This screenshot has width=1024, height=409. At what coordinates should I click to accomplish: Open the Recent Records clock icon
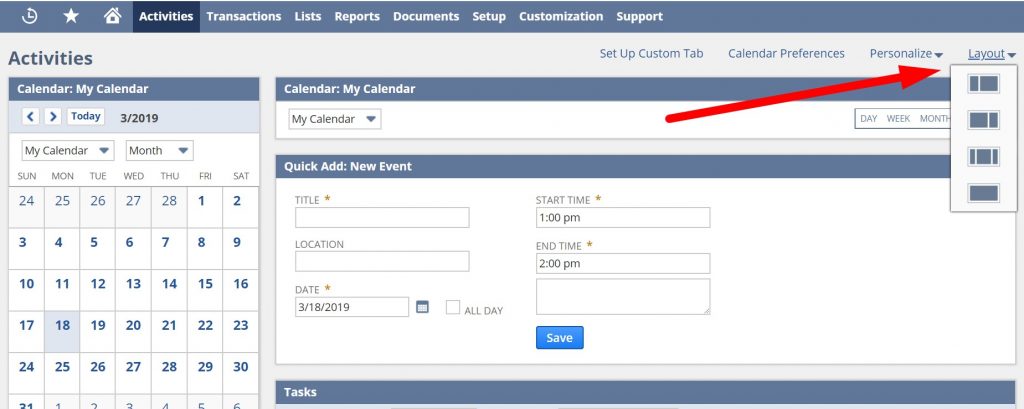29,16
